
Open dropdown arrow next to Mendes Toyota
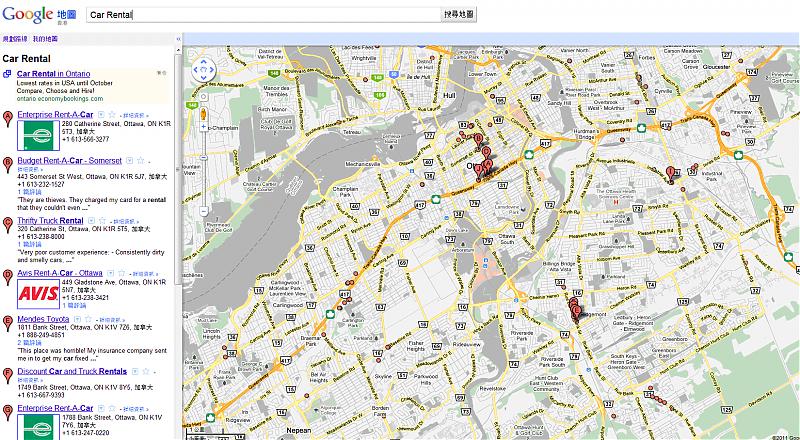(x=77, y=319)
